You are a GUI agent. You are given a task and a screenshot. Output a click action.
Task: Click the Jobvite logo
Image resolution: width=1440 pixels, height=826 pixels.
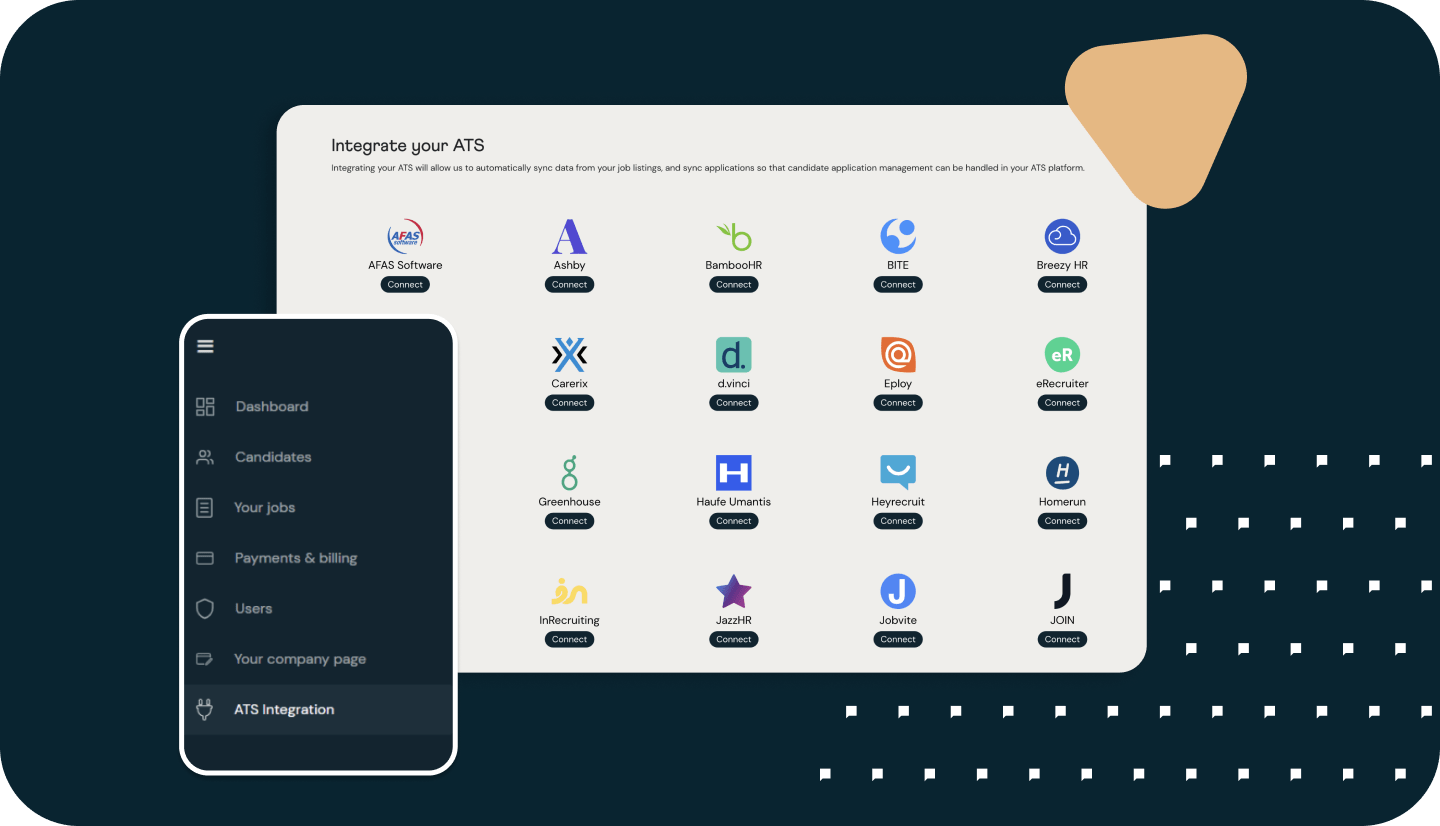(x=898, y=592)
